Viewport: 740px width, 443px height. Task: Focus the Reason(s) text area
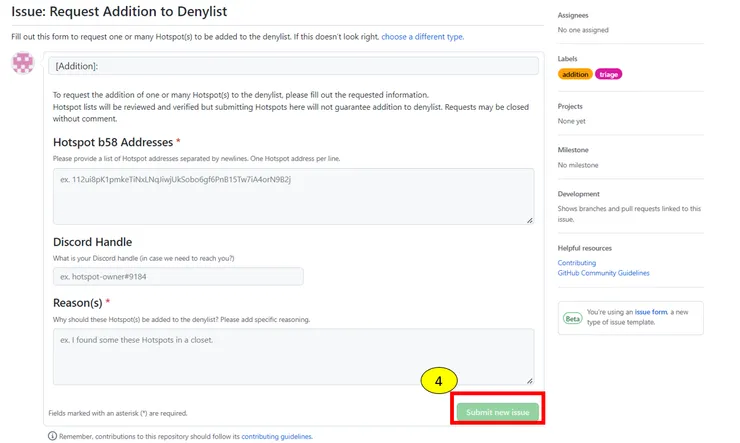pos(293,357)
